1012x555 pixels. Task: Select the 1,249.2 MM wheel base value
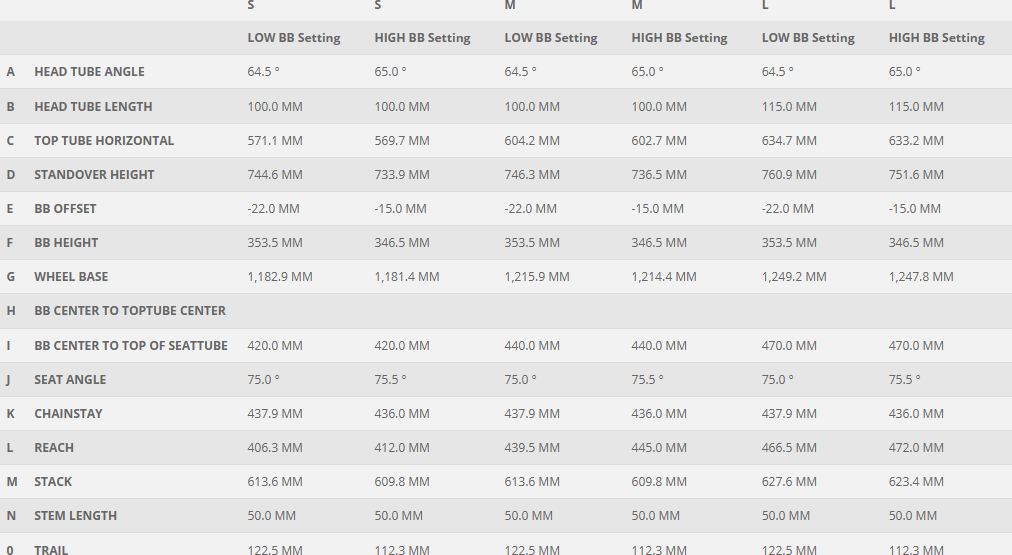794,276
